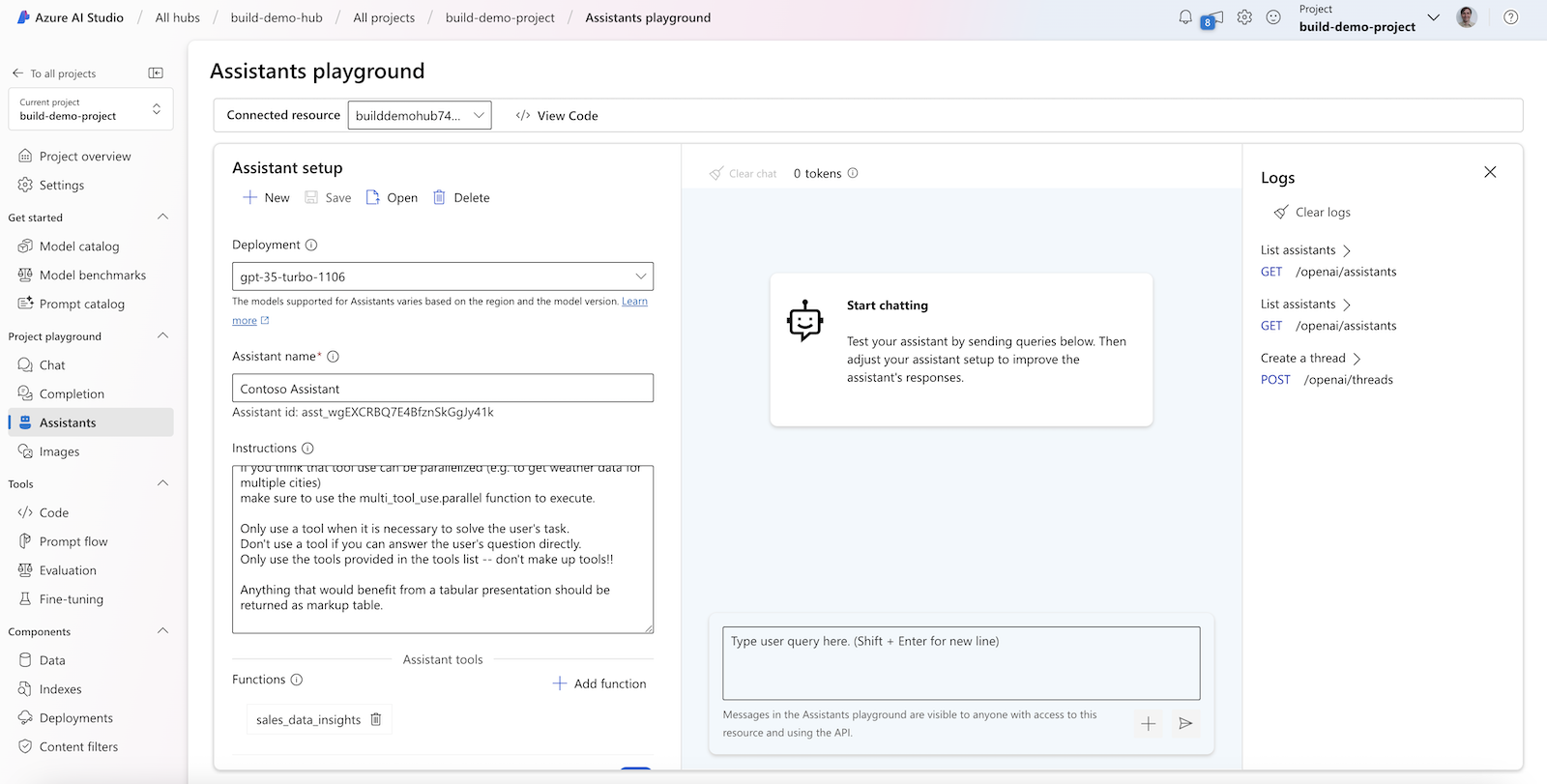The image size is (1547, 784).
Task: Close the Logs panel
Action: [1490, 172]
